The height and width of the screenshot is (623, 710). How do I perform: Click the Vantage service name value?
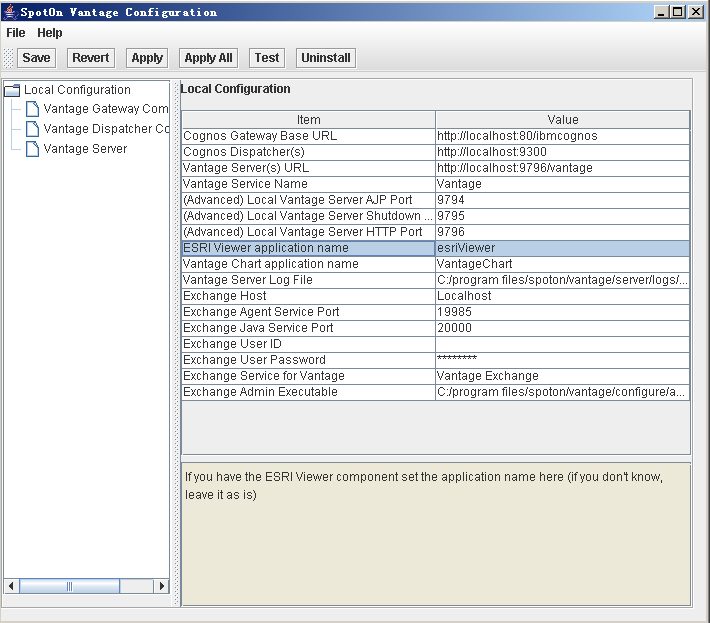tap(562, 184)
